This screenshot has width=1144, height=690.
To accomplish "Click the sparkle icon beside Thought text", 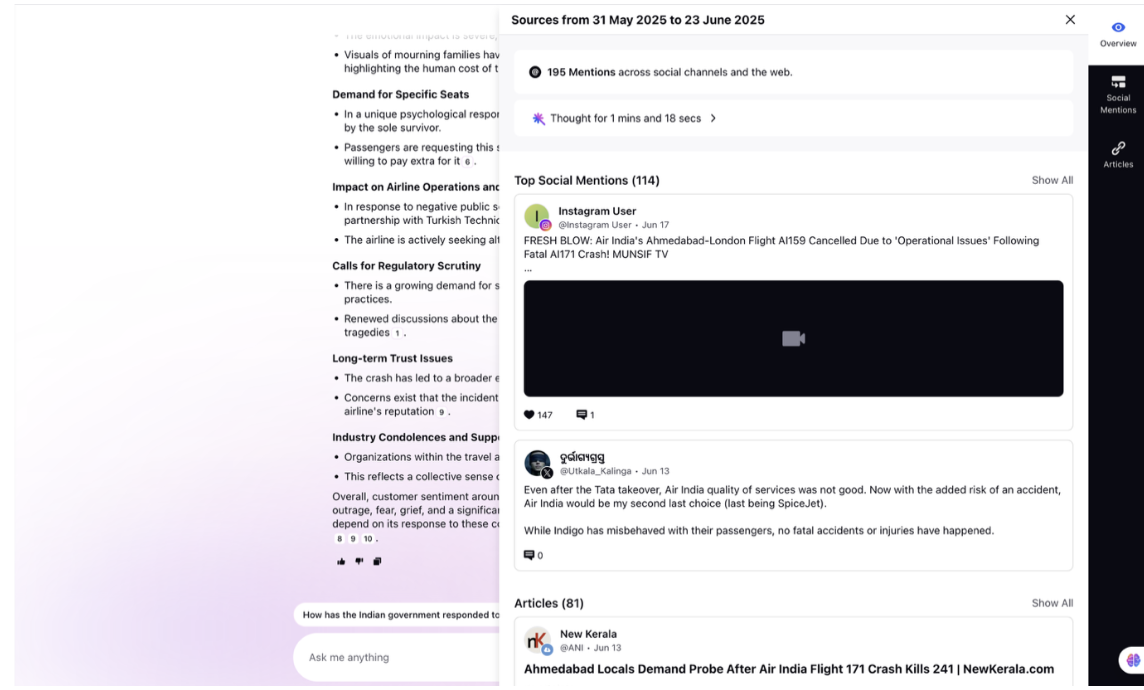I will 538,118.
